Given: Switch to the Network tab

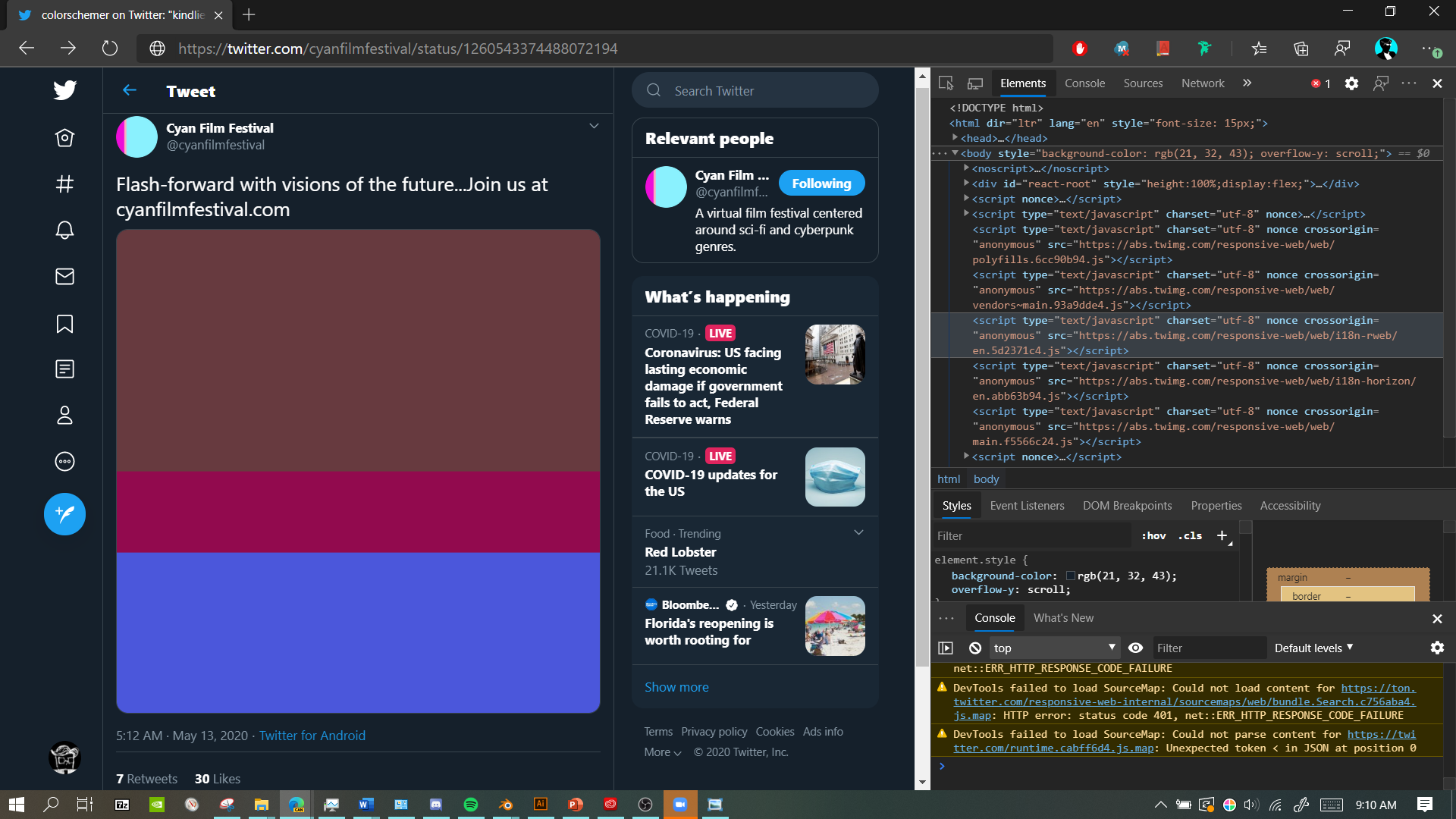Looking at the screenshot, I should (x=1203, y=83).
